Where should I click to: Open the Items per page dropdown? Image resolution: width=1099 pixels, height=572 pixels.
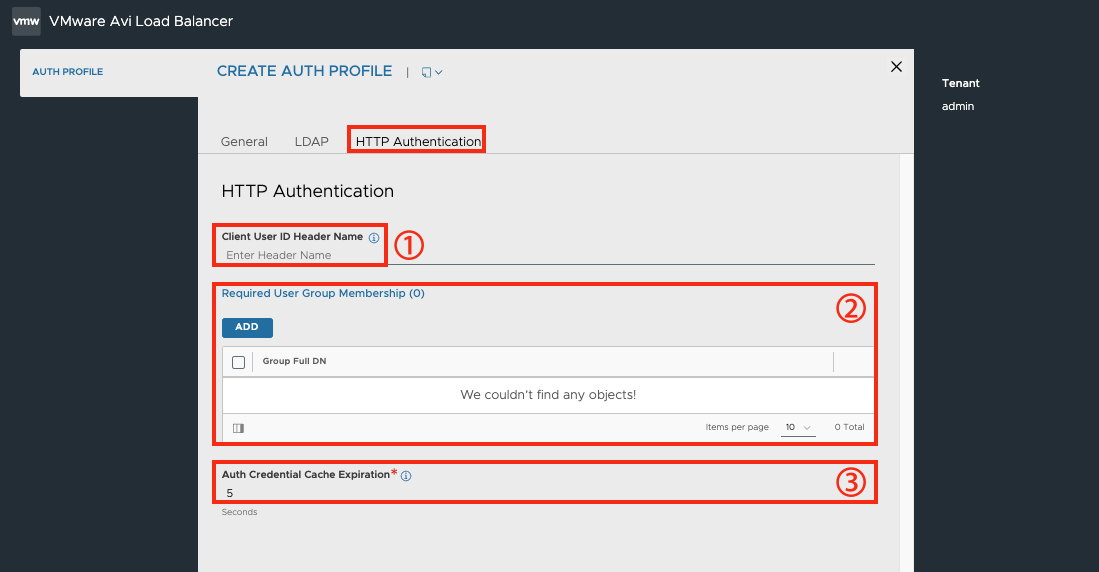798,428
